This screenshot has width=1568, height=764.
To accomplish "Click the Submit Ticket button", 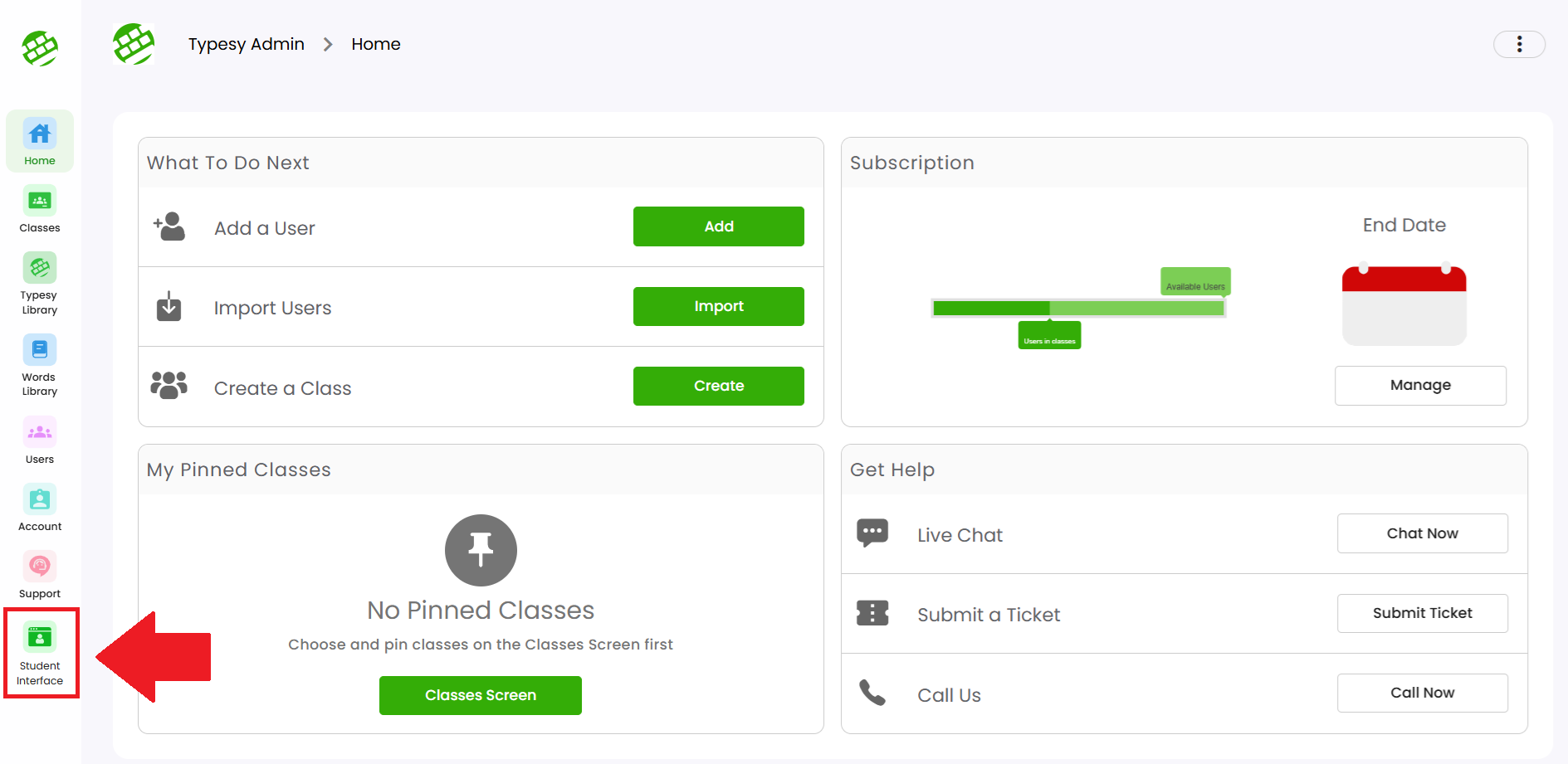I will (x=1421, y=613).
